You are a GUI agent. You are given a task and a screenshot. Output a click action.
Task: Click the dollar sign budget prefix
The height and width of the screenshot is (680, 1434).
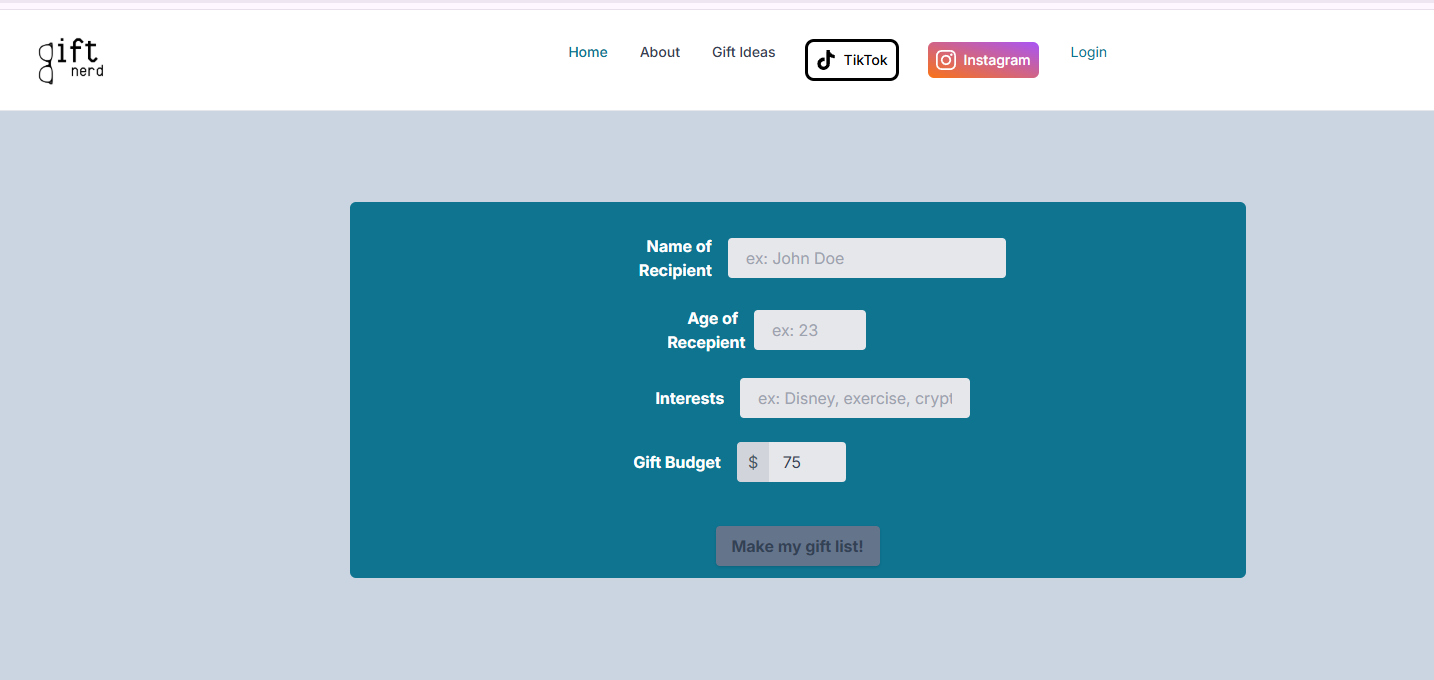coord(753,462)
